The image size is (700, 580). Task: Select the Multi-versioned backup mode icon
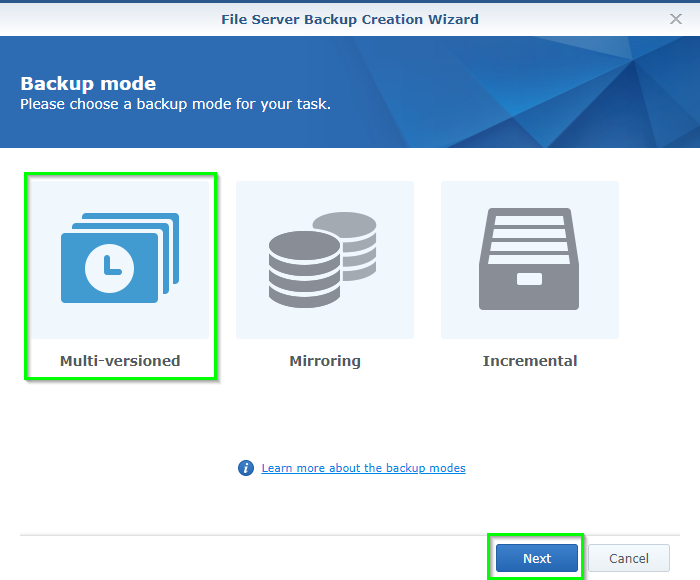coord(120,258)
